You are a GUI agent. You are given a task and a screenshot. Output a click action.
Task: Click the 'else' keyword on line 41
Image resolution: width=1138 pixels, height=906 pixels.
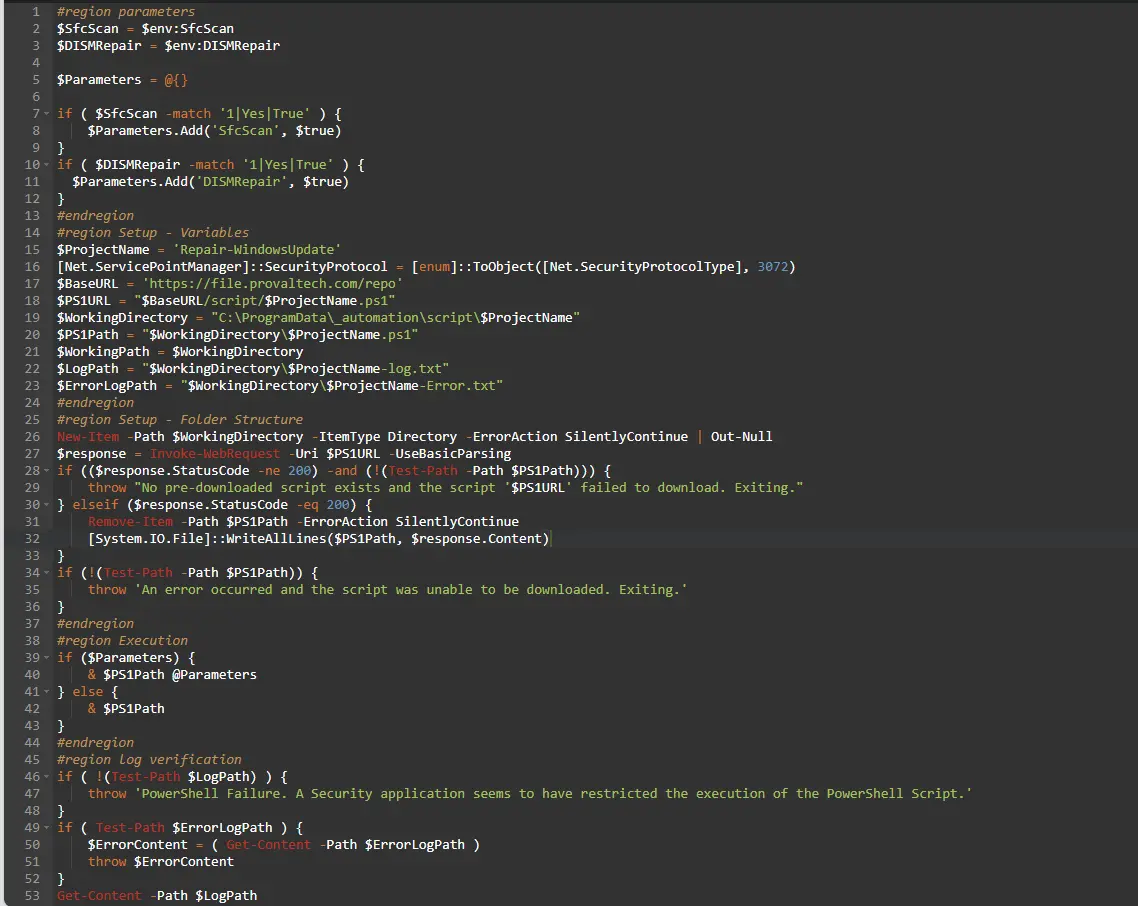click(88, 691)
